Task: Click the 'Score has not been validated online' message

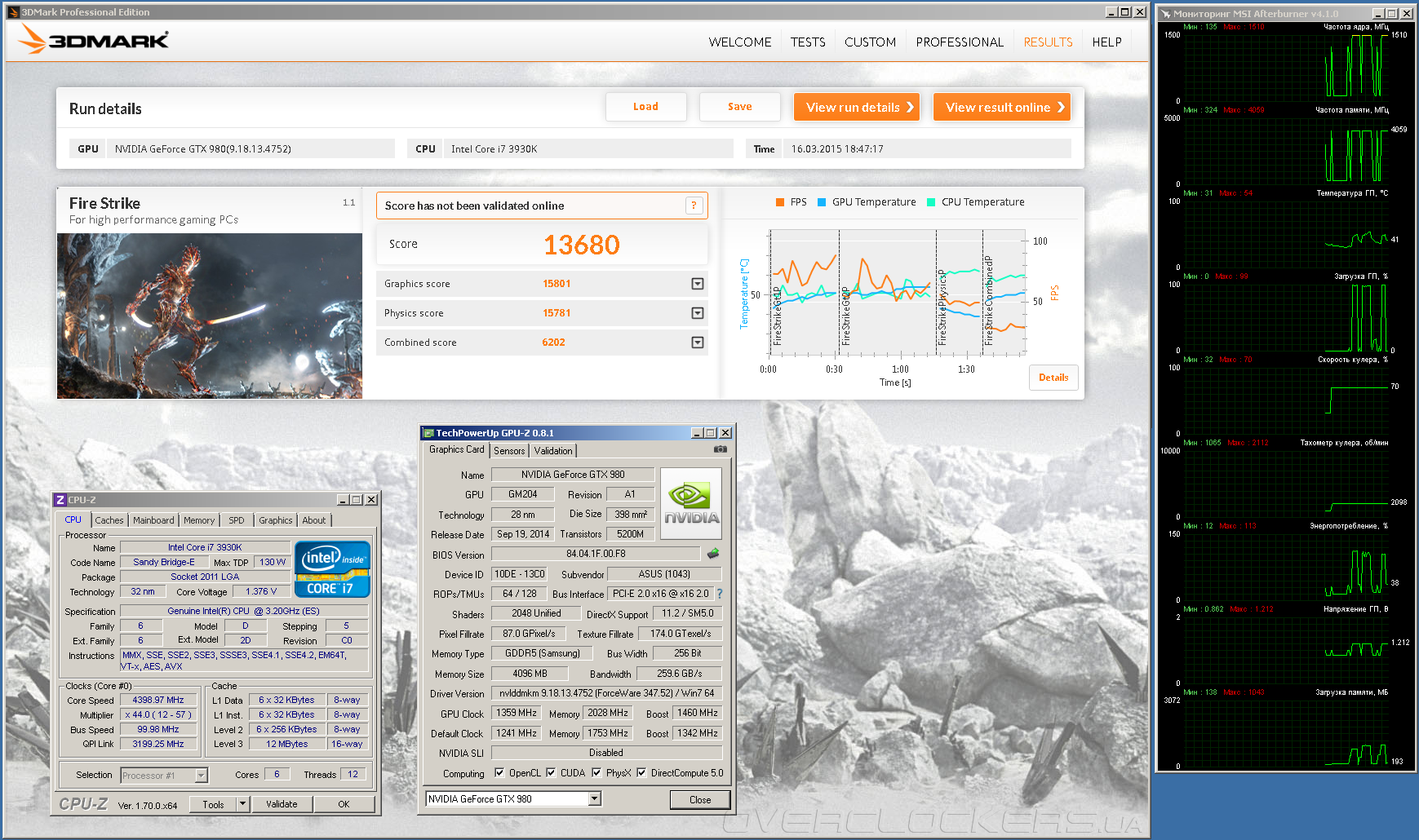Action: [x=474, y=206]
